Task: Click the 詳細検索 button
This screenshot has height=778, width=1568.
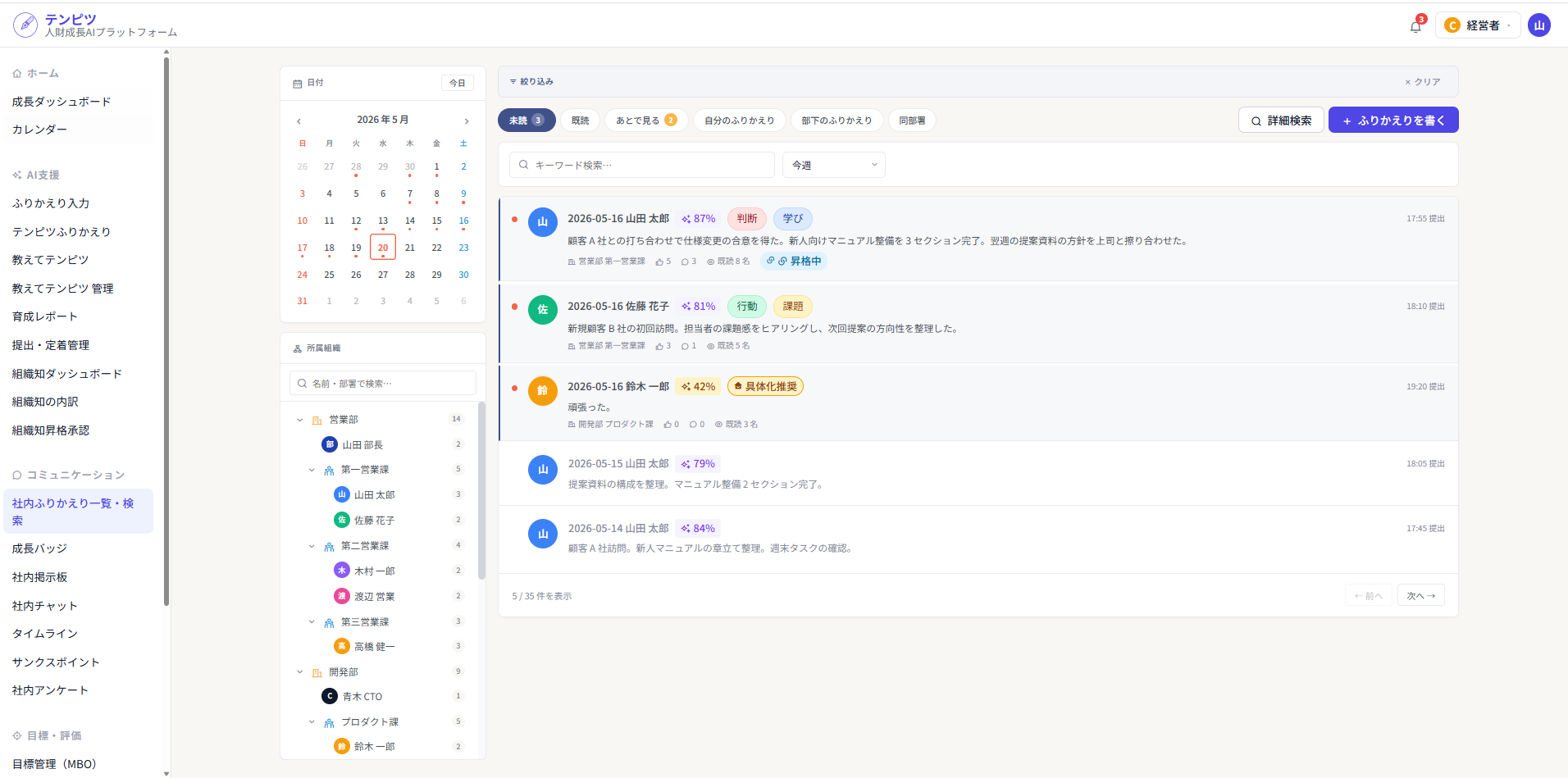Action: 1281,120
